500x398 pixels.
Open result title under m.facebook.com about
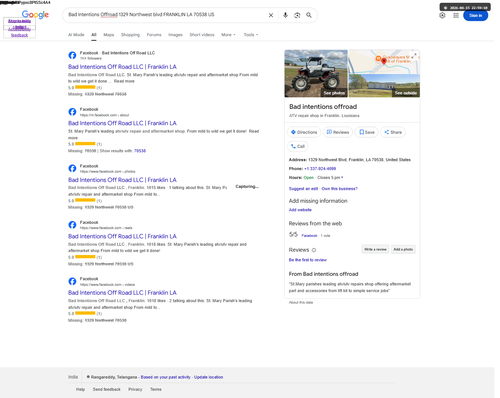click(x=122, y=123)
